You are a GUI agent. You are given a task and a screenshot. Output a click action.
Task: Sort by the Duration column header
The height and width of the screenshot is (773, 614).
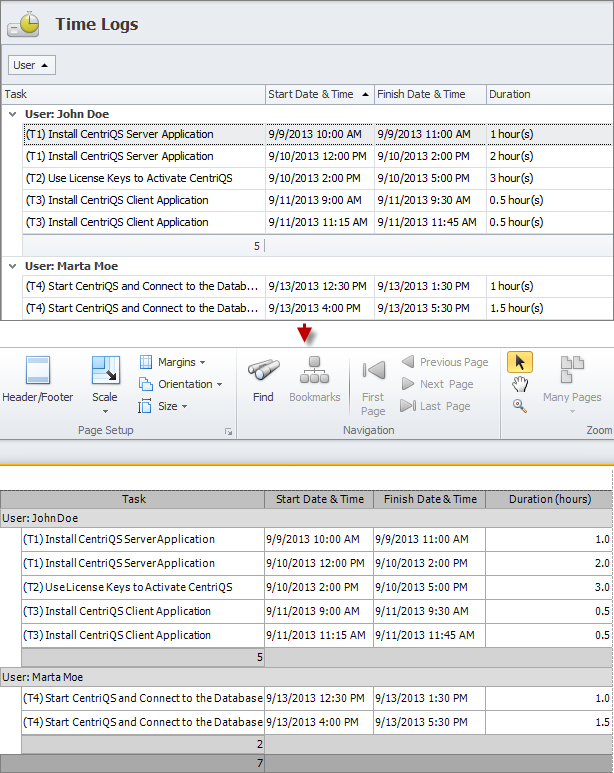point(549,94)
